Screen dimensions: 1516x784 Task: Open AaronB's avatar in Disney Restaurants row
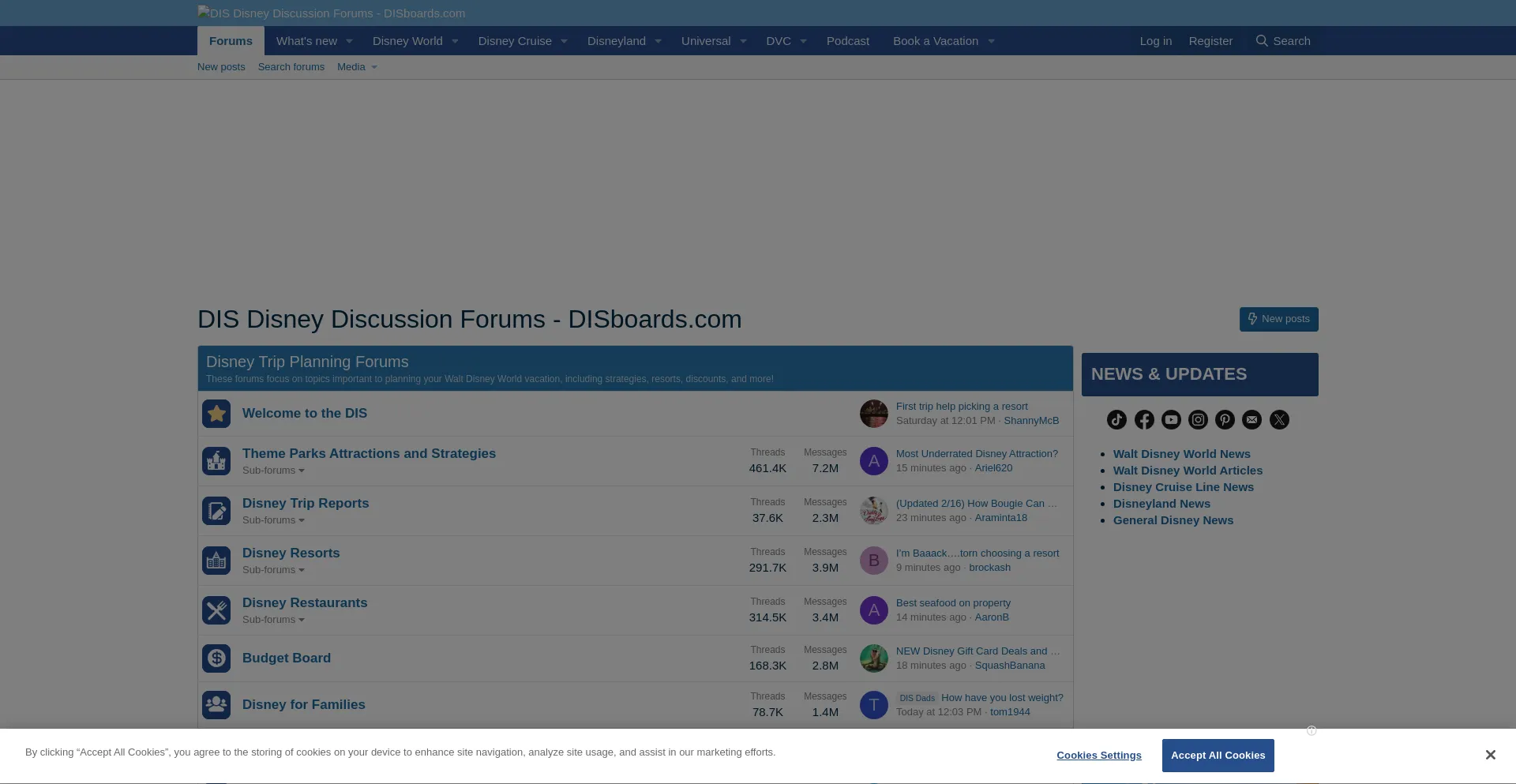[874, 610]
